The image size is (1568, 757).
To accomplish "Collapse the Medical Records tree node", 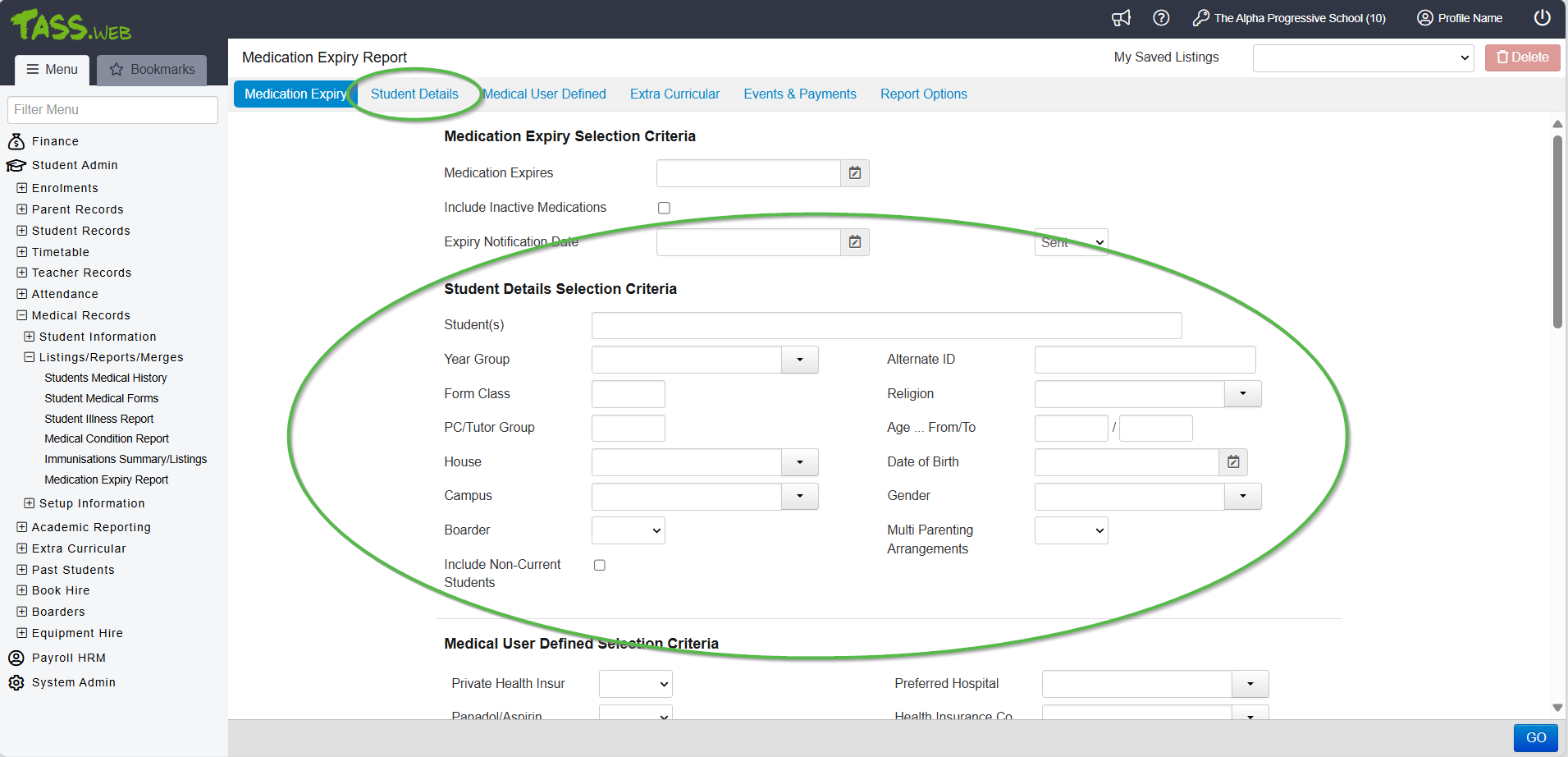I will 22,315.
